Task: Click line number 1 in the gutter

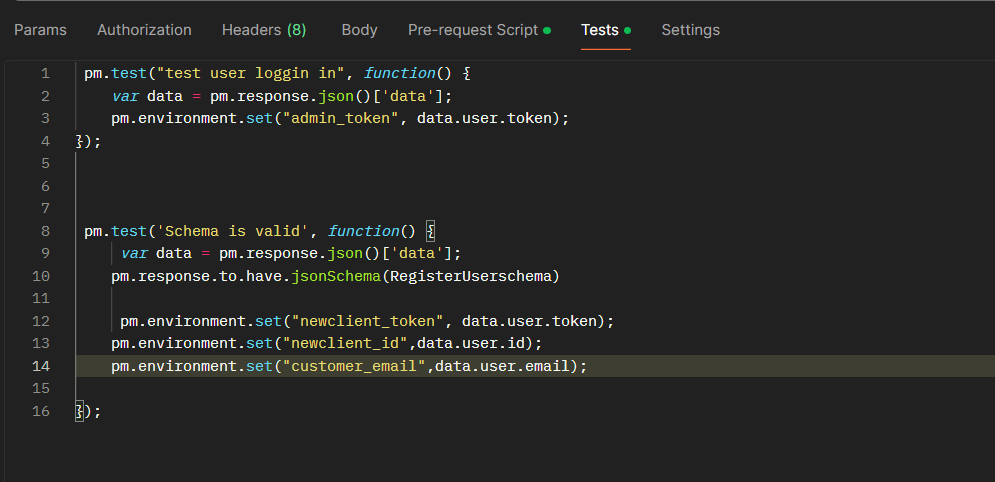Action: click(44, 74)
